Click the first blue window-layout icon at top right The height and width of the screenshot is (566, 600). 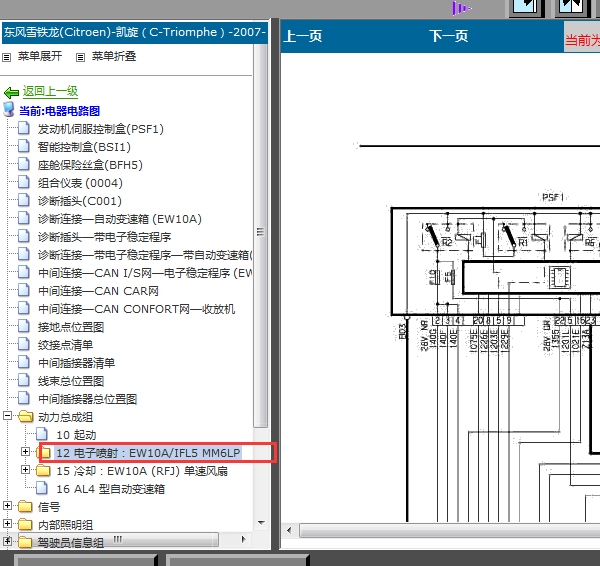pos(526,8)
